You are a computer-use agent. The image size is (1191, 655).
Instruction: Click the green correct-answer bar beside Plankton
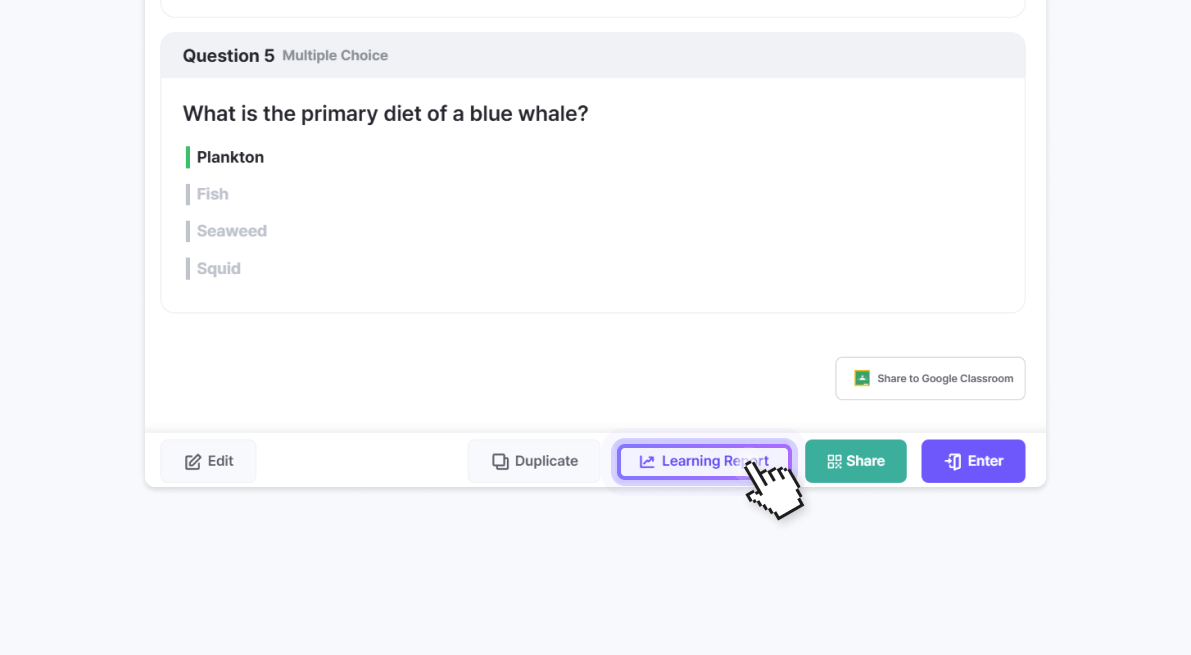pyautogui.click(x=188, y=157)
